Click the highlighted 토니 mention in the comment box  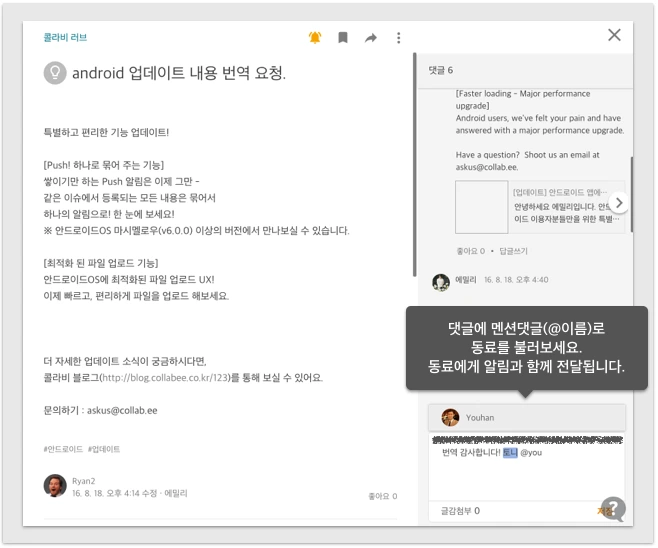tap(510, 452)
